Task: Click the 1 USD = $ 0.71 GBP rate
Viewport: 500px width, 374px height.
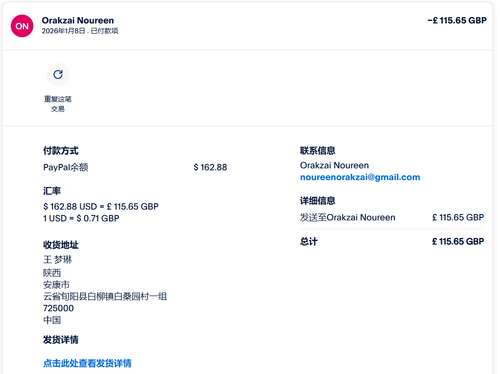Action: tap(81, 219)
